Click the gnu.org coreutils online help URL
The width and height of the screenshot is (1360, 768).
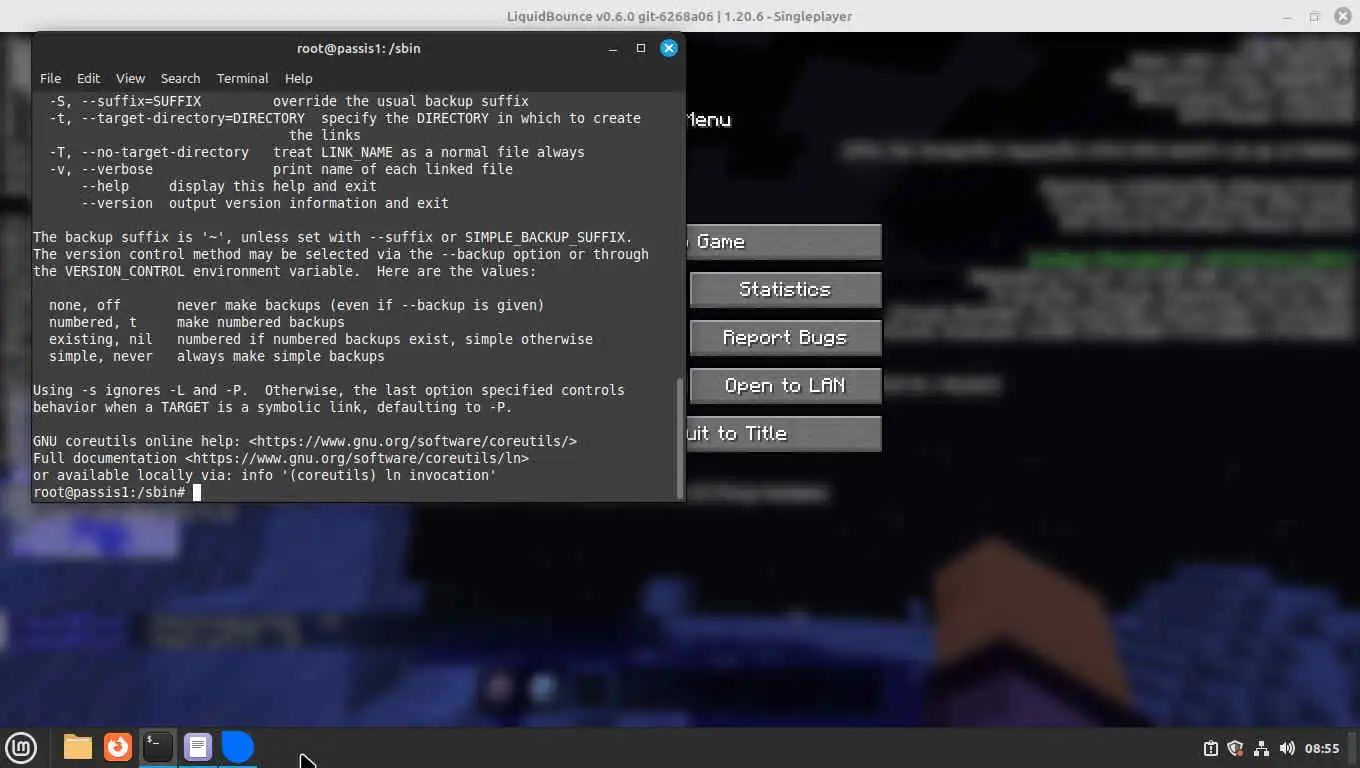tap(413, 441)
